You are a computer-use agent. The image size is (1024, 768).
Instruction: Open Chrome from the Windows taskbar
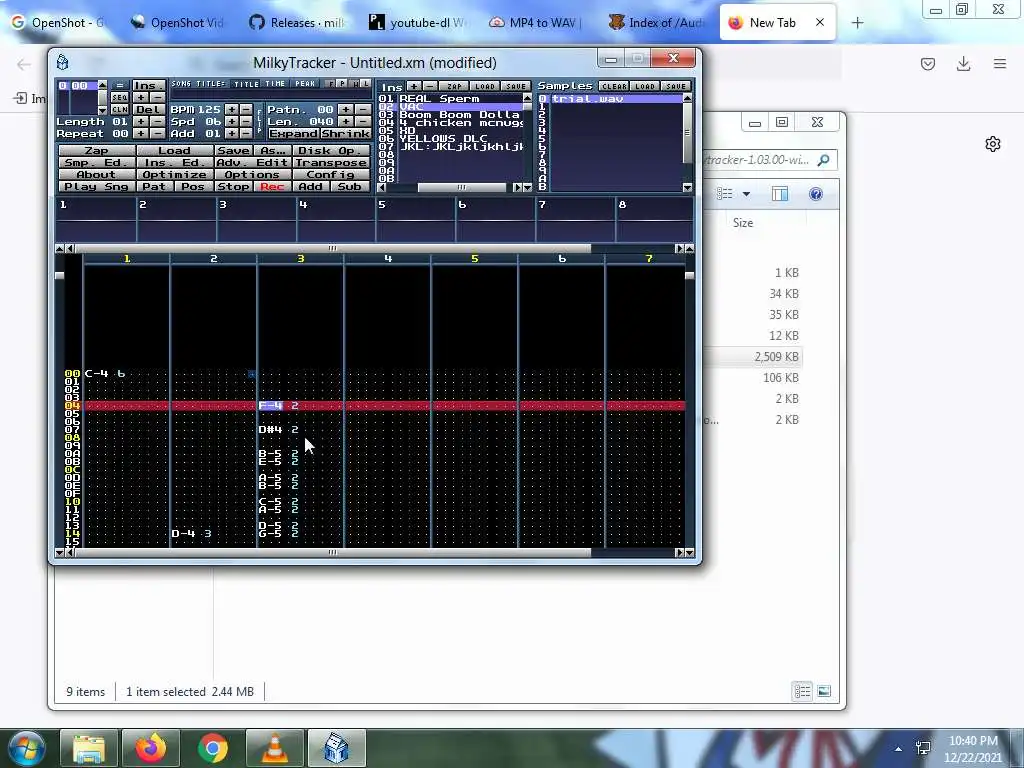coord(213,748)
